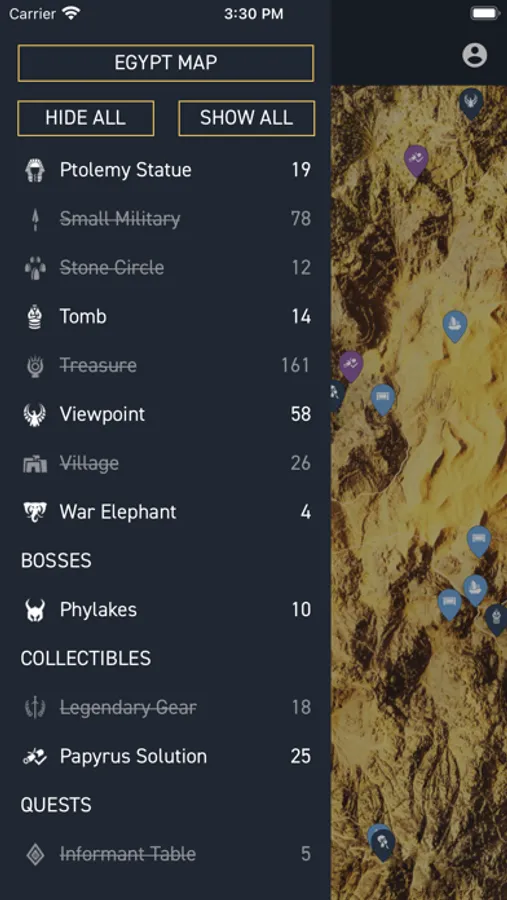Screen dimensions: 507x900
Task: Toggle the Informant Table quest markers
Action: [166, 854]
